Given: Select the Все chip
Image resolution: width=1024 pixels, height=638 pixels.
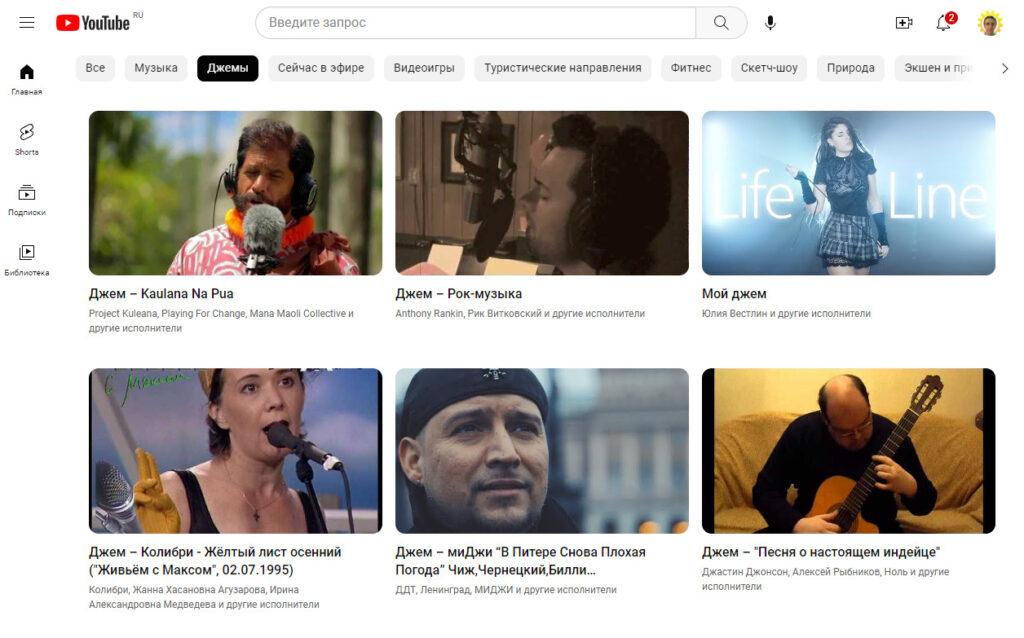Looking at the screenshot, I should (x=95, y=68).
